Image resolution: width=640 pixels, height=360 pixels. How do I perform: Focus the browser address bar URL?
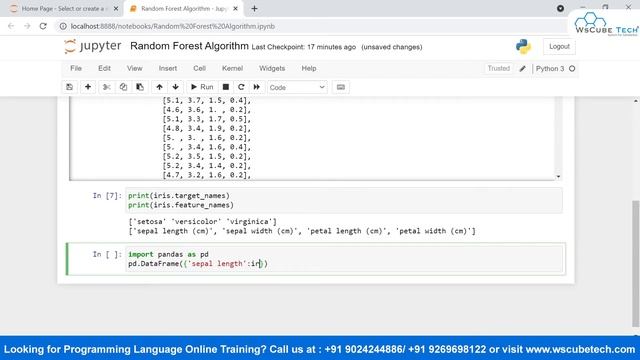(x=173, y=26)
